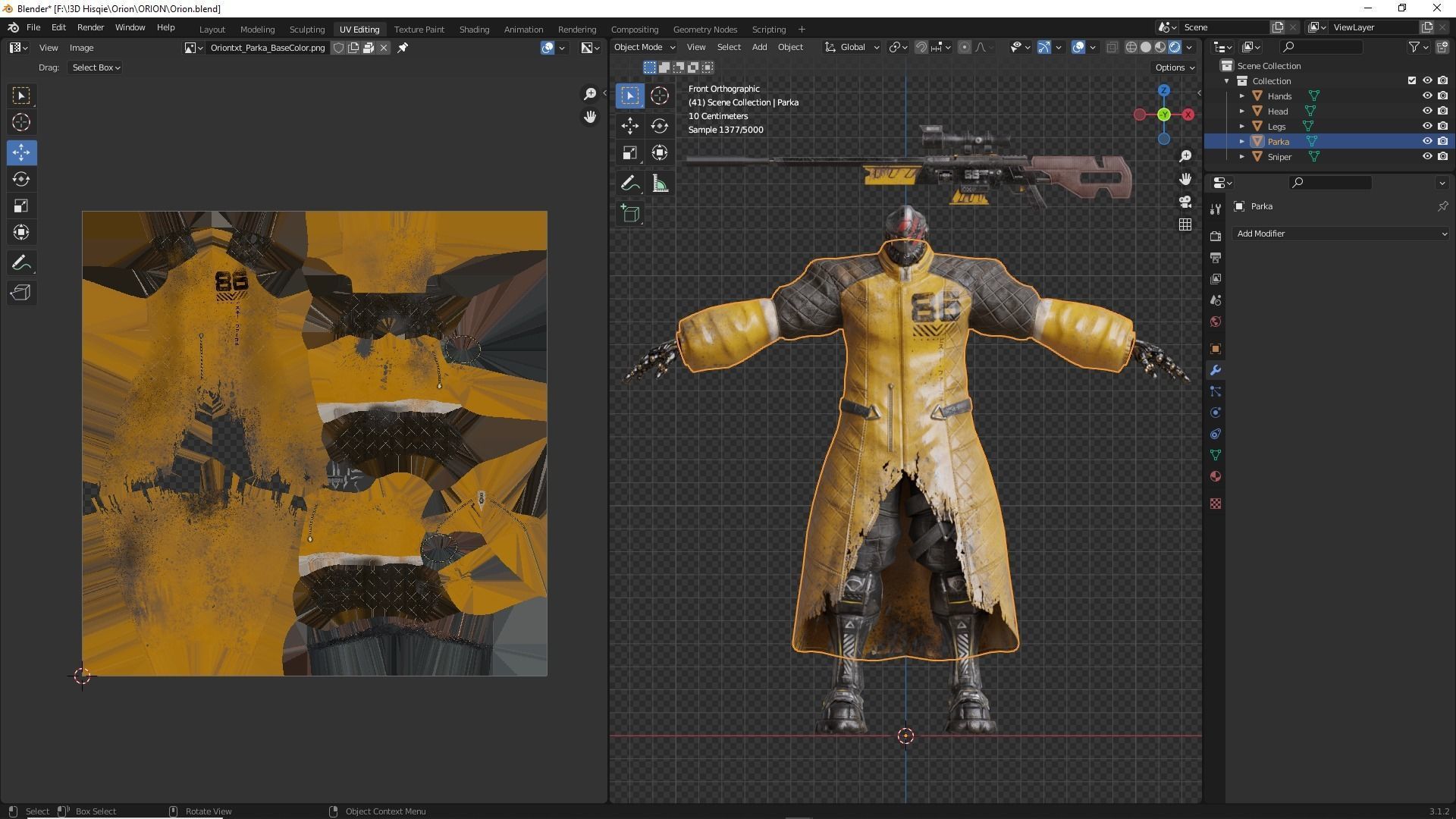Select the Transform tool in UV editor toolbar

click(21, 233)
